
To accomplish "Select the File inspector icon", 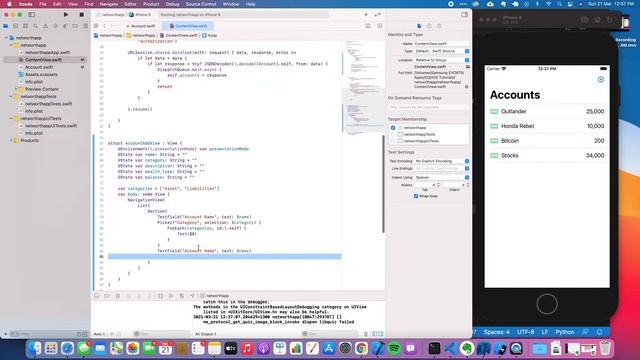I will click(x=419, y=26).
